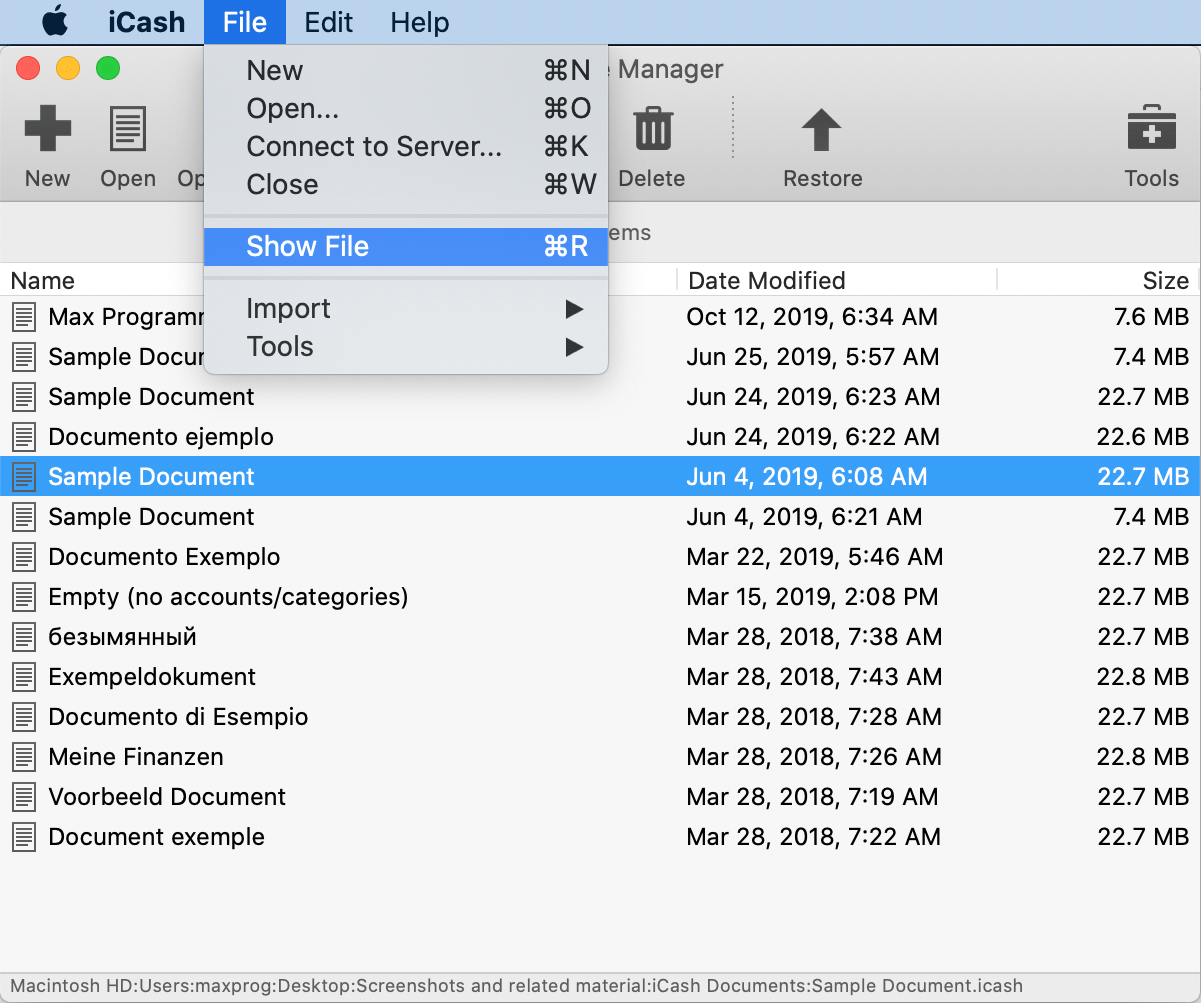1201x1003 pixels.
Task: Click the Jun 24, 2019, 6:23 AM date
Action: point(813,397)
